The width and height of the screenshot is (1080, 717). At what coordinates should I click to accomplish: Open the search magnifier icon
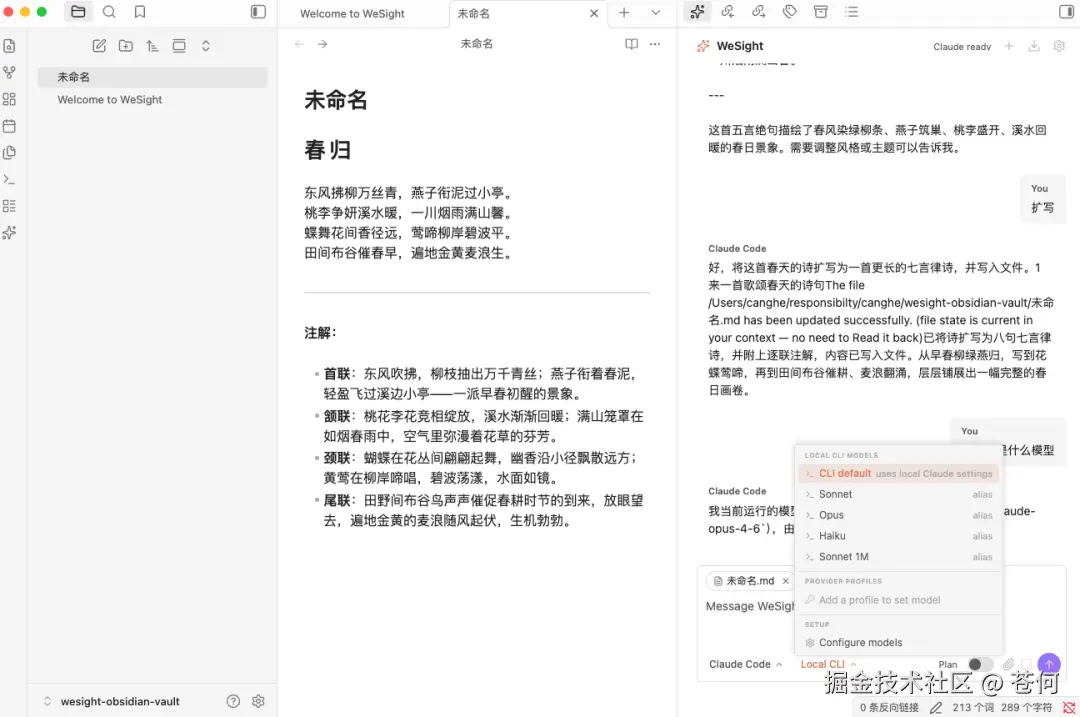point(109,12)
